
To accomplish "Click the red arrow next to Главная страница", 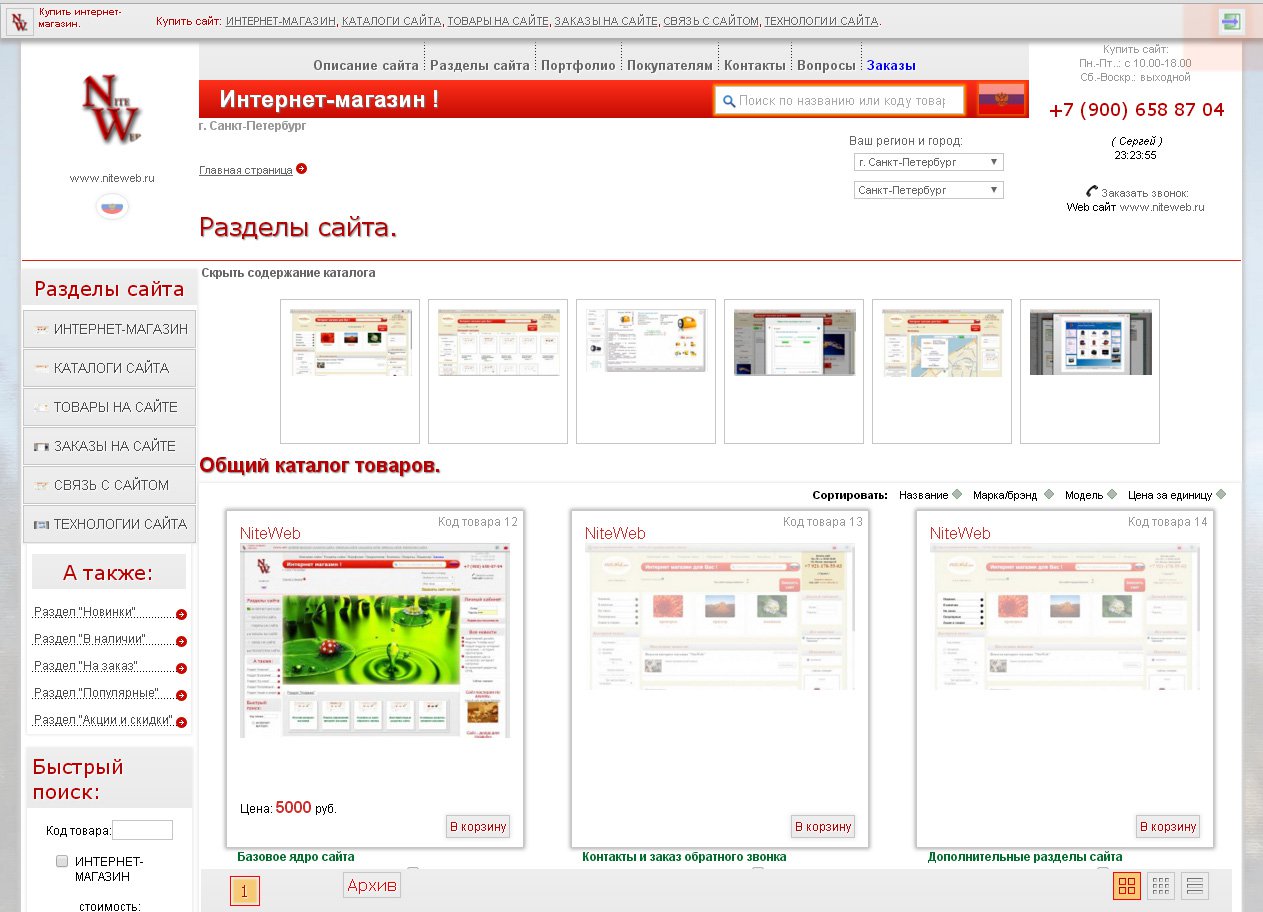I will coord(302,169).
